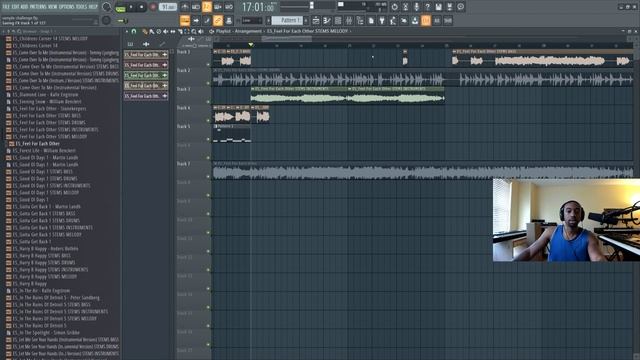Select the playlist Select tool
This screenshot has width=640, height=360.
pyautogui.click(x=187, y=31)
